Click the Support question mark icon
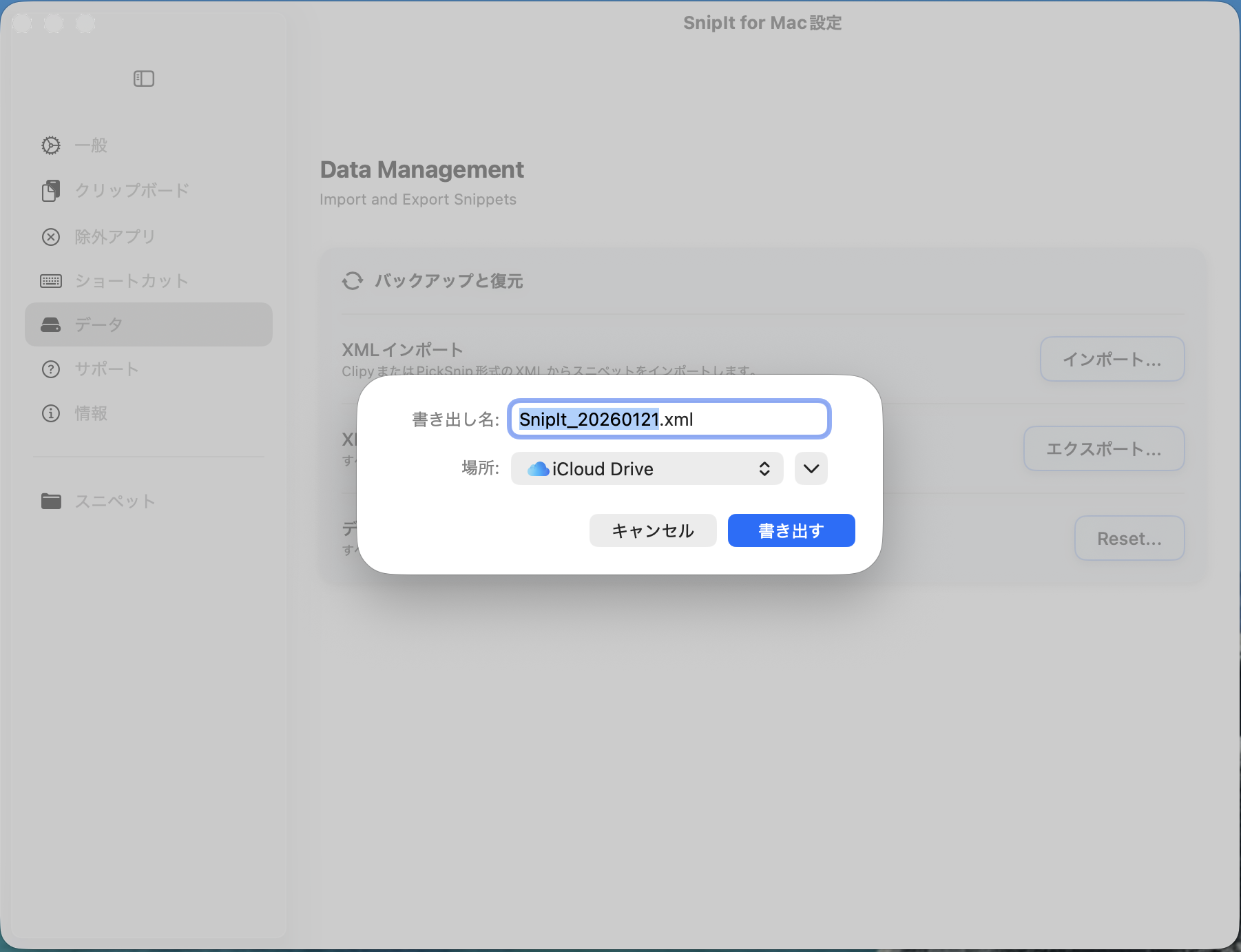Screen dimensions: 1241x952 click(51, 369)
